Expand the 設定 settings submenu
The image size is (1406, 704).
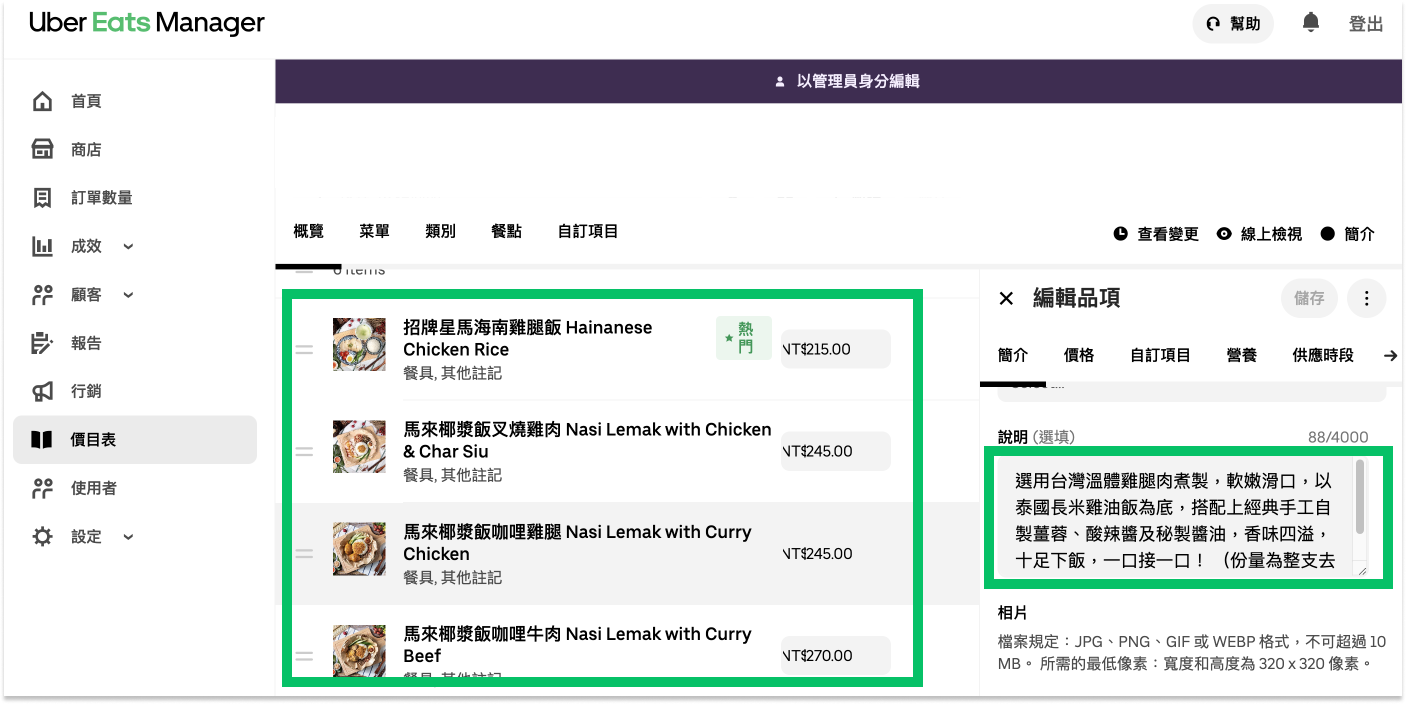point(128,537)
